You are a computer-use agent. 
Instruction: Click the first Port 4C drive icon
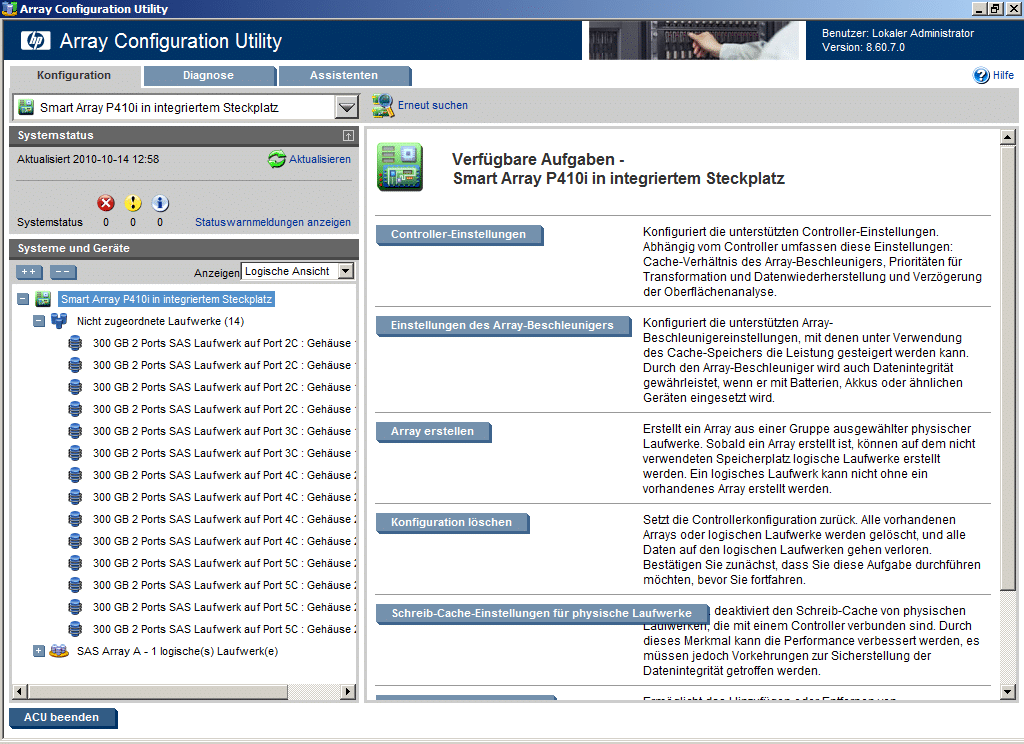click(x=75, y=475)
